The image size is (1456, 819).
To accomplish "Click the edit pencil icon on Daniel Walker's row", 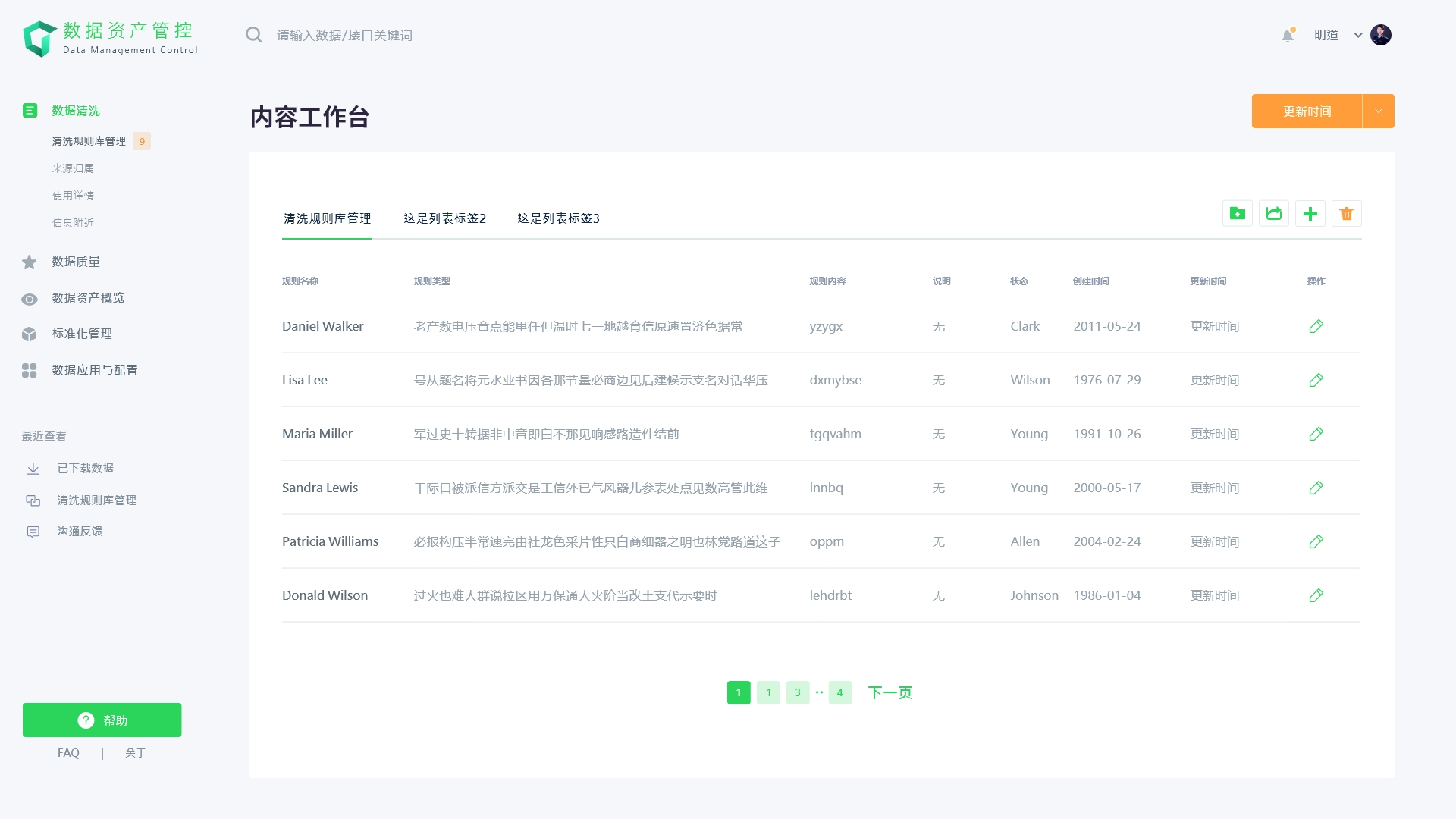I will coord(1316,327).
